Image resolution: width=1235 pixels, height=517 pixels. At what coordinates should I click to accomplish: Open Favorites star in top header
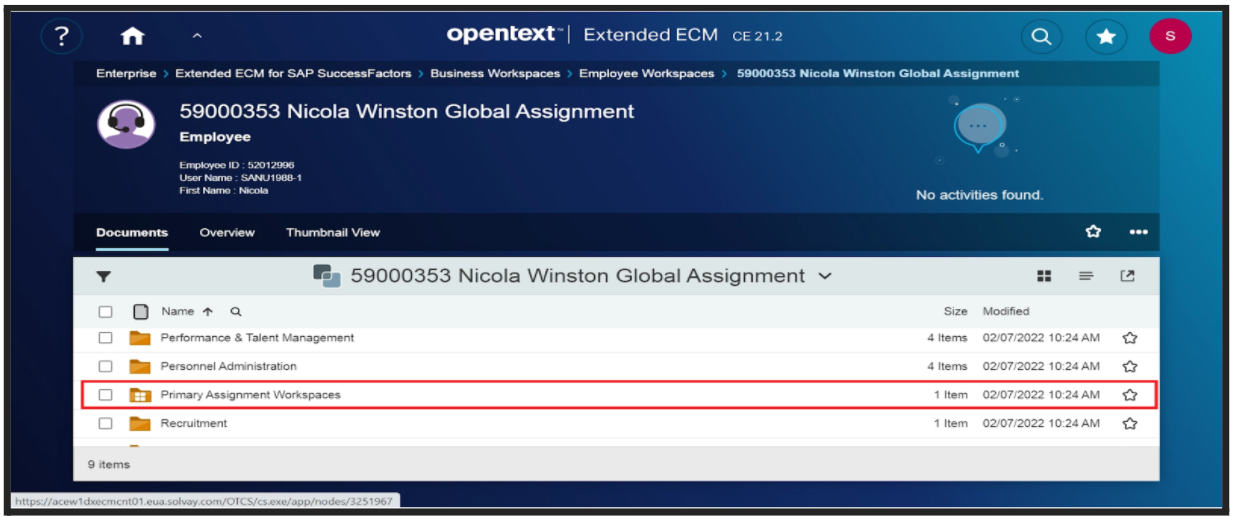point(1106,36)
